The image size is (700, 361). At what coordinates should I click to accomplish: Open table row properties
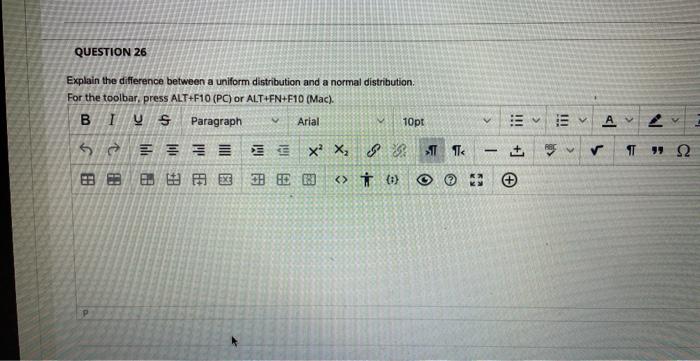(x=114, y=180)
